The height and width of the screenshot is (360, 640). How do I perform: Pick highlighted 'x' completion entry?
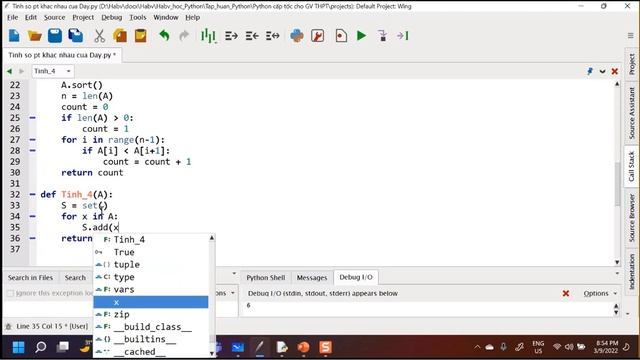151,302
